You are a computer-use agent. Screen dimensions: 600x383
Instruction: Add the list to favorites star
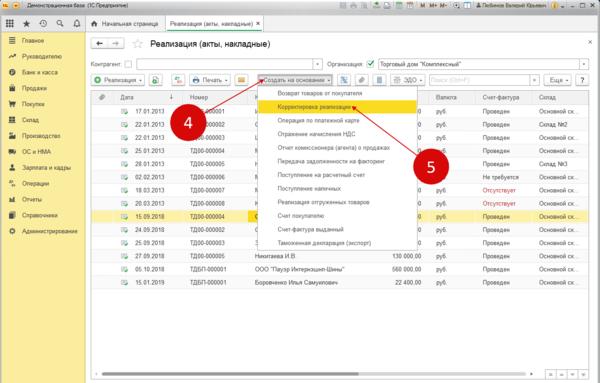pos(137,44)
